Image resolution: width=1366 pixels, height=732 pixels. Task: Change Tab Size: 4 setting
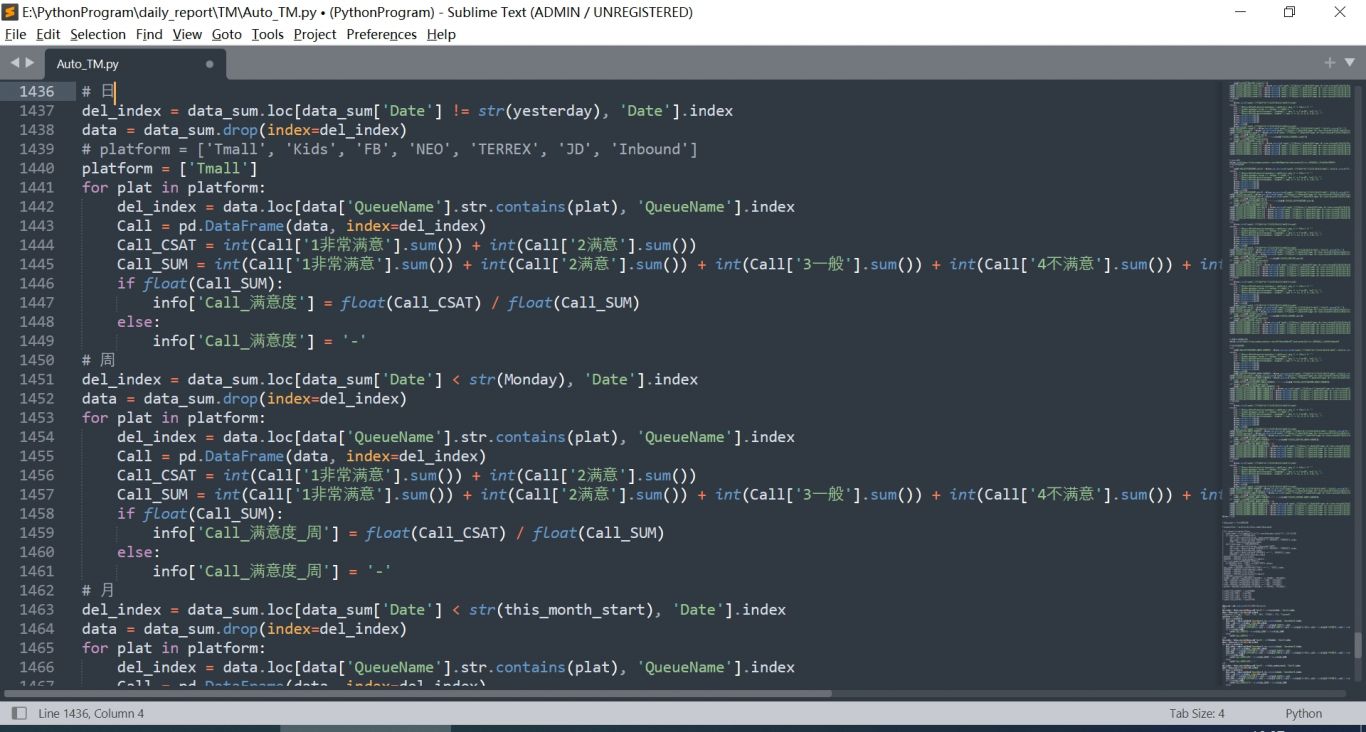(1197, 713)
